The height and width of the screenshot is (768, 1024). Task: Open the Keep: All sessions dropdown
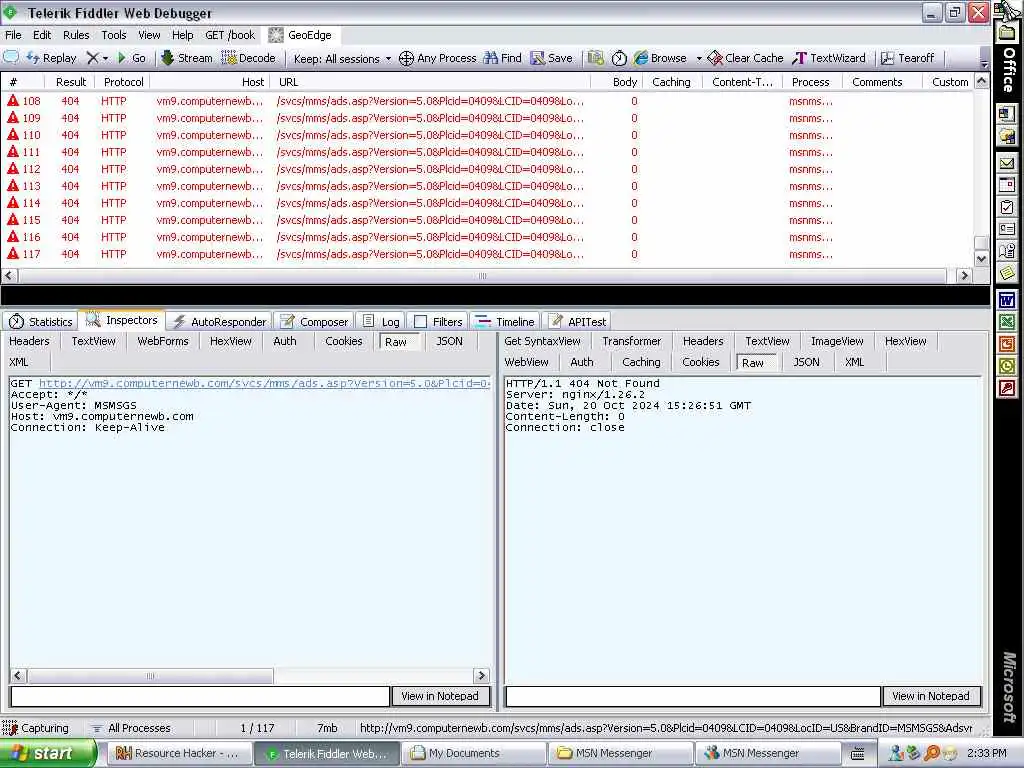click(x=342, y=59)
